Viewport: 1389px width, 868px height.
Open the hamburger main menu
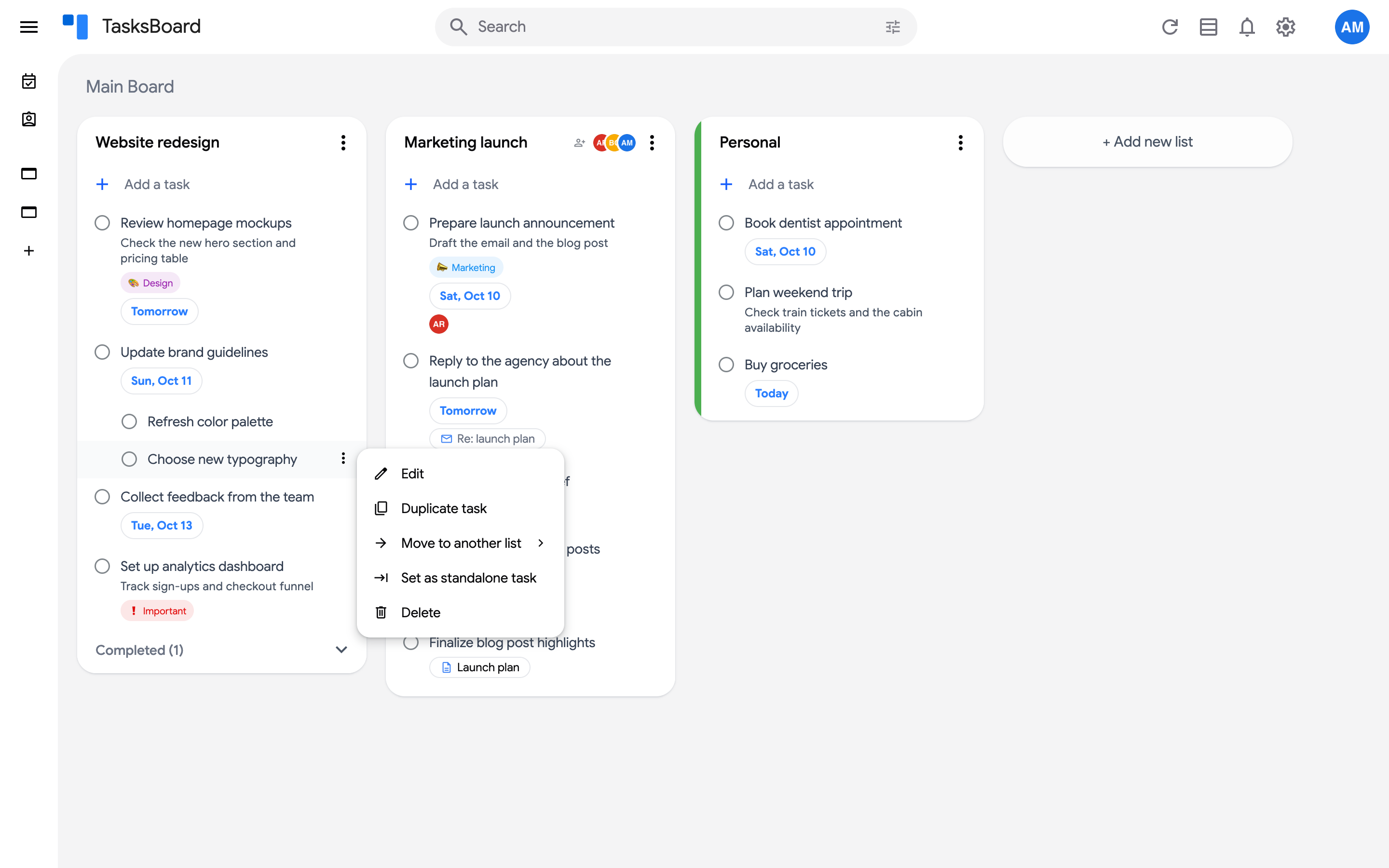click(29, 27)
